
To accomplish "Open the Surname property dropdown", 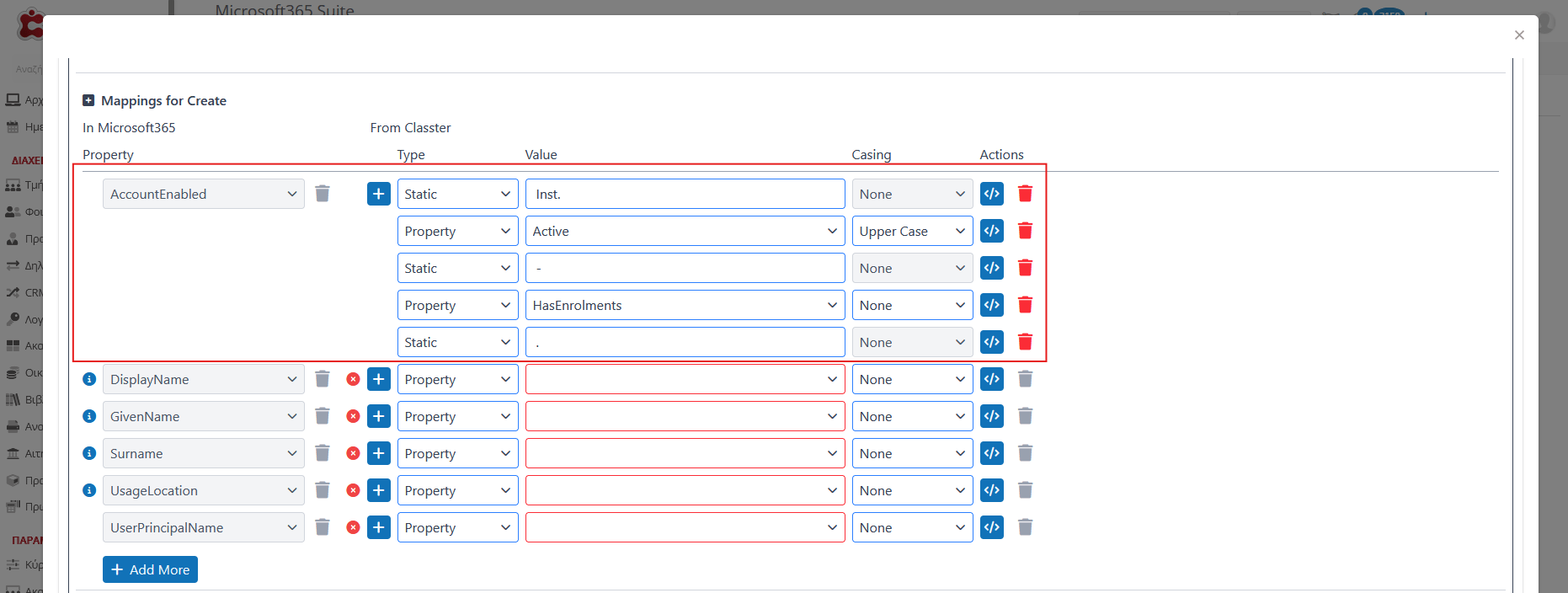I will click(x=204, y=453).
